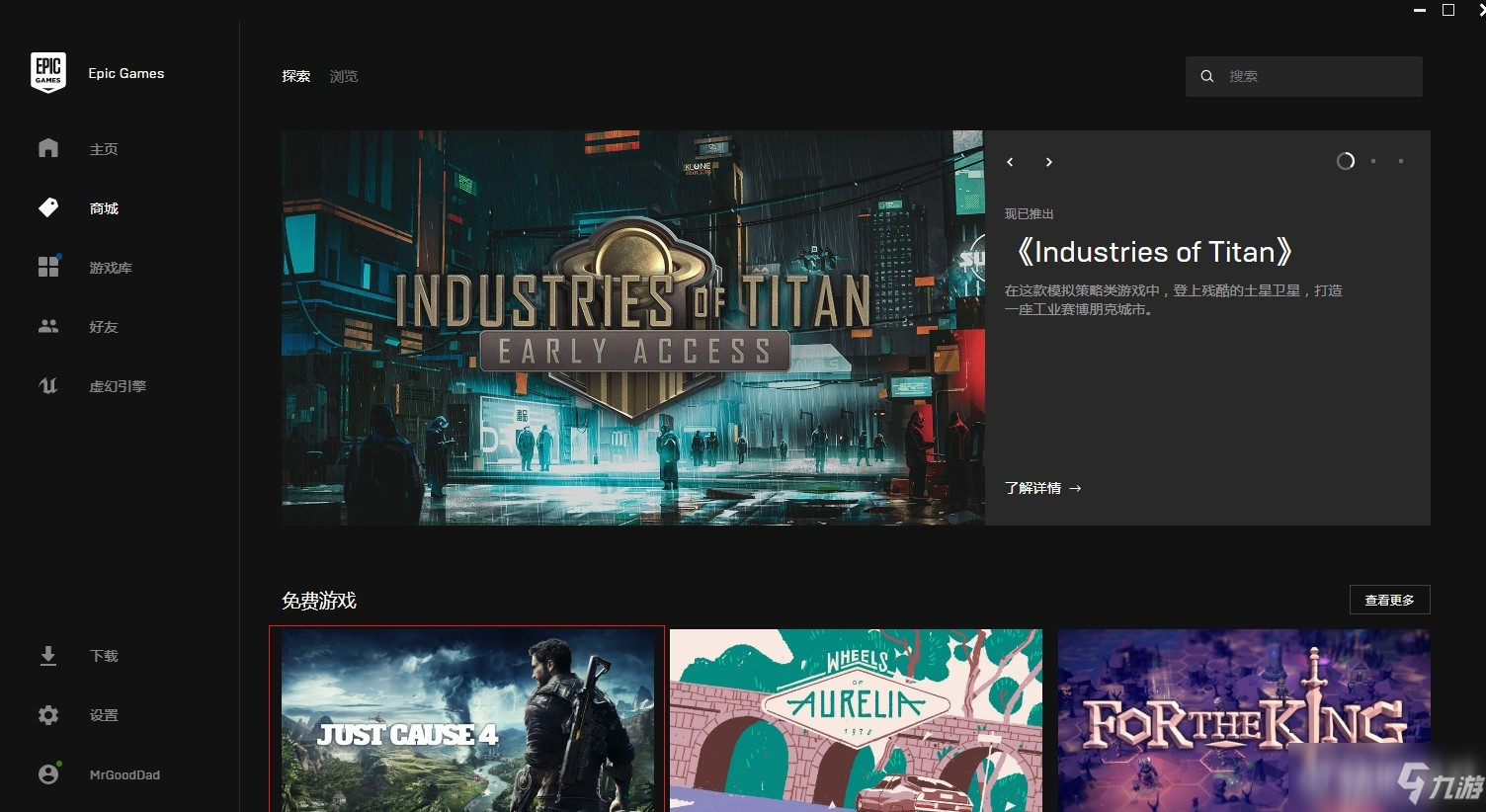1486x812 pixels.
Task: Click the 免费游戏 section heading
Action: click(319, 601)
